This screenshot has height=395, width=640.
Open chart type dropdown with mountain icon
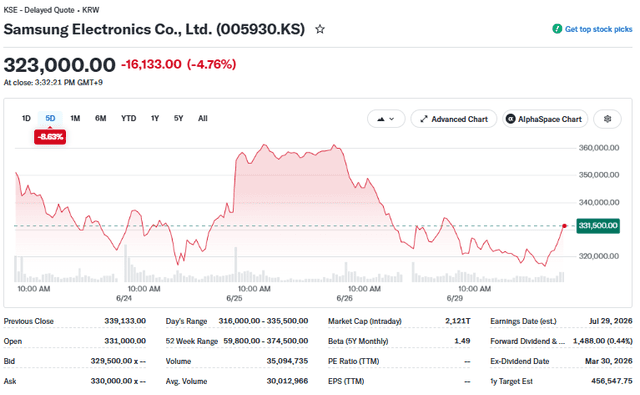(386, 119)
